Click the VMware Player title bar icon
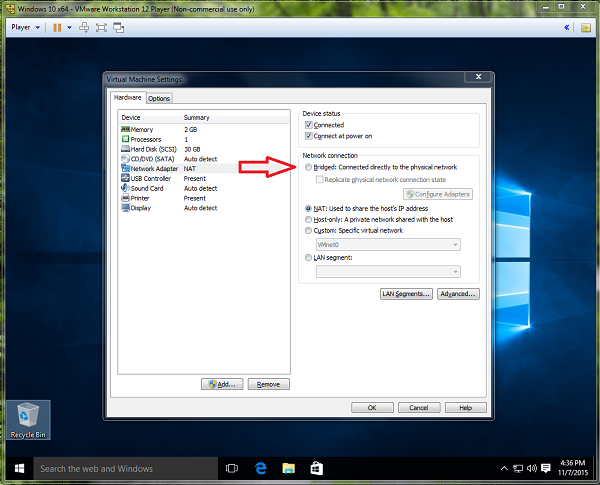Viewport: 600px width, 485px height. click(11, 8)
